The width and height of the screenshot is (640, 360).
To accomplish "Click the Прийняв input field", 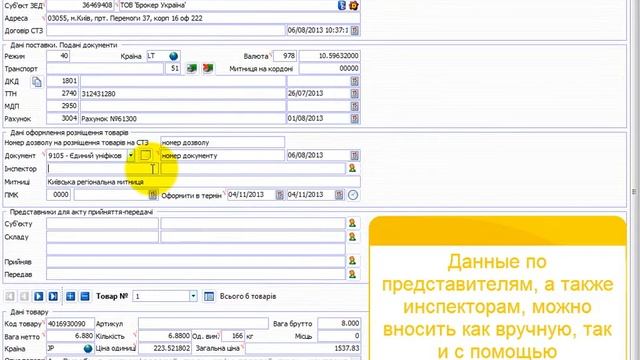I will [196, 261].
